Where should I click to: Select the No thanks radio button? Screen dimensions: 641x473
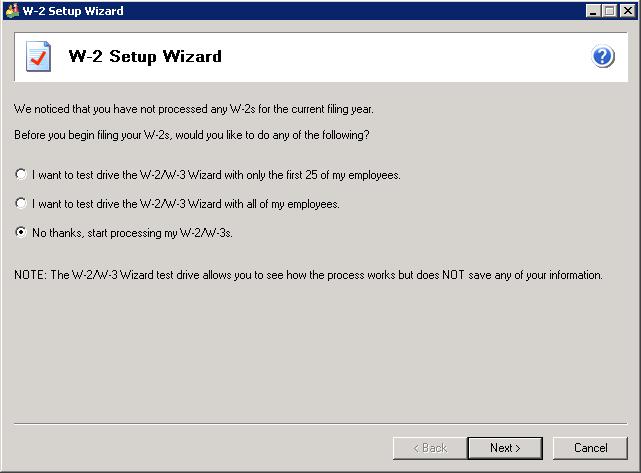[x=22, y=233]
